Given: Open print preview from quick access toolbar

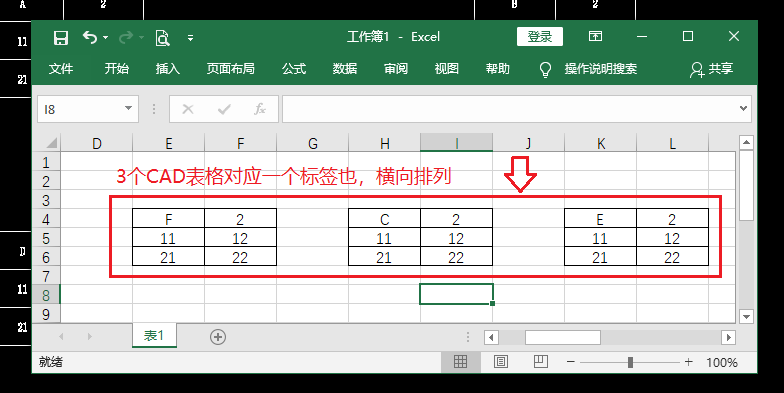Looking at the screenshot, I should click(162, 38).
